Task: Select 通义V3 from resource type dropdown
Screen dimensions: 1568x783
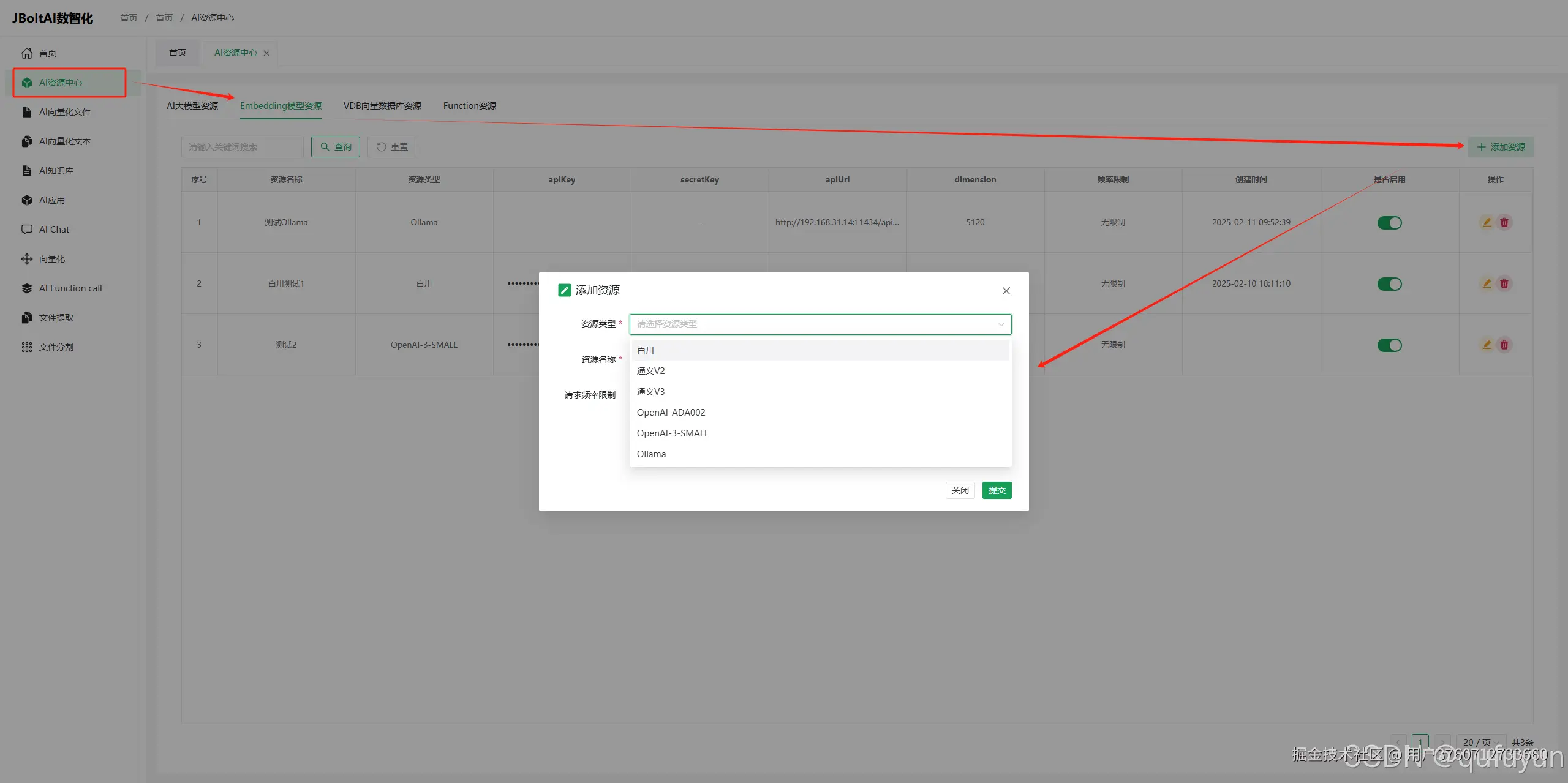Action: point(650,392)
